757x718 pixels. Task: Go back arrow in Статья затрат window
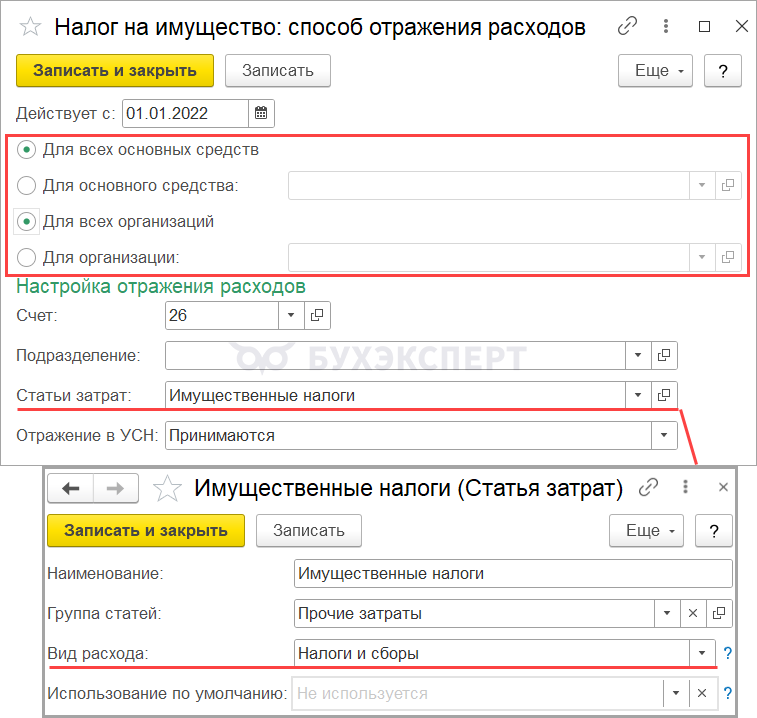70,489
